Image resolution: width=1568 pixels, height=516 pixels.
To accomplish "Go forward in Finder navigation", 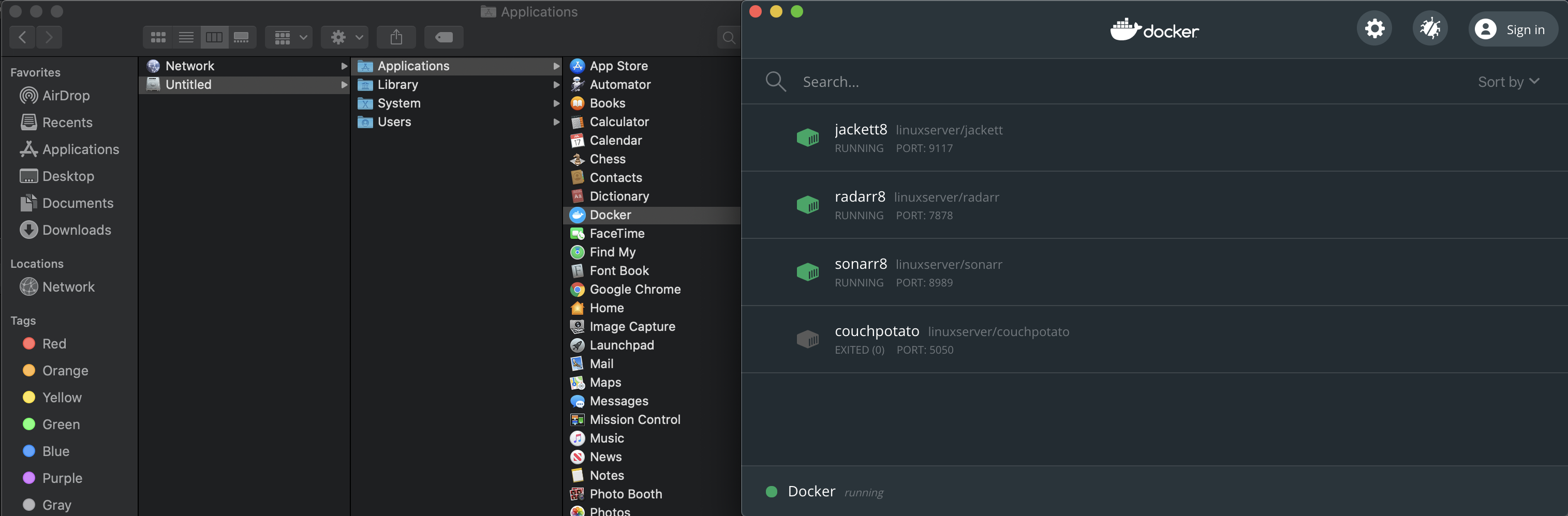I will 49,37.
